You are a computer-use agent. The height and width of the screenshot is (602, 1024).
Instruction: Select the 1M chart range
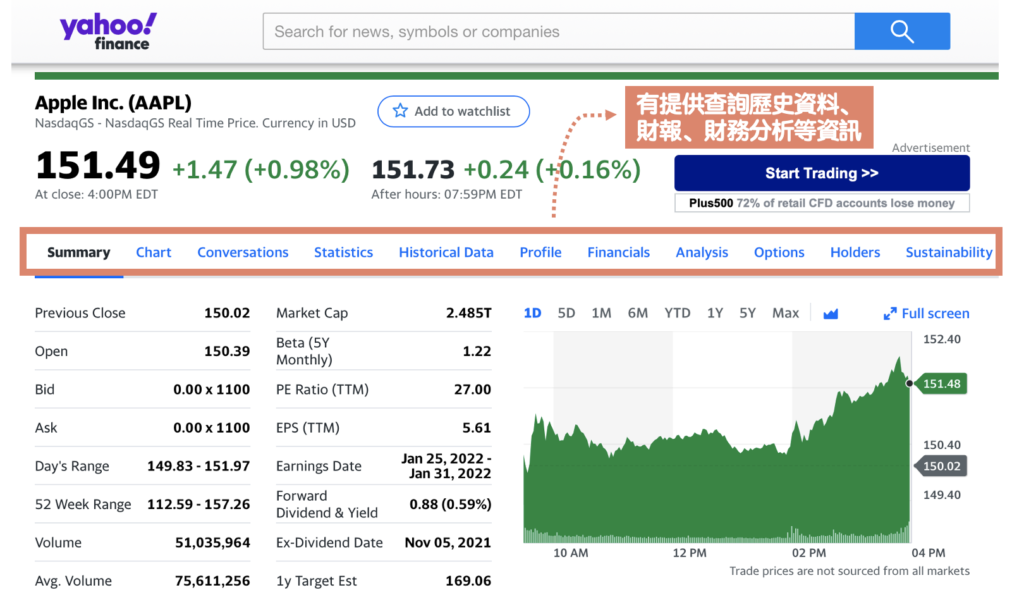pyautogui.click(x=601, y=313)
